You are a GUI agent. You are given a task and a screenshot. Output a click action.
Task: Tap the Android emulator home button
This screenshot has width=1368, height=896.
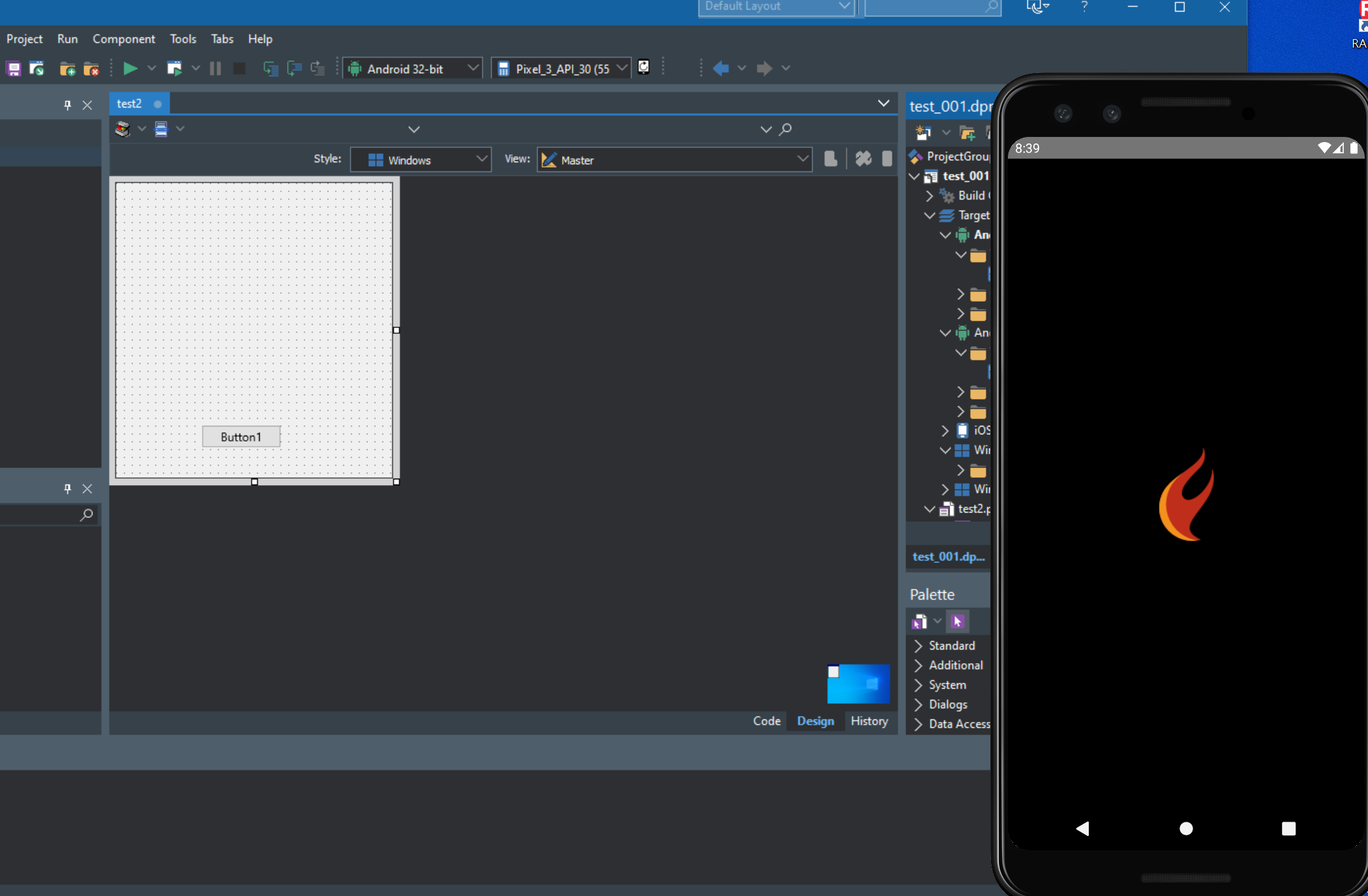click(x=1186, y=828)
